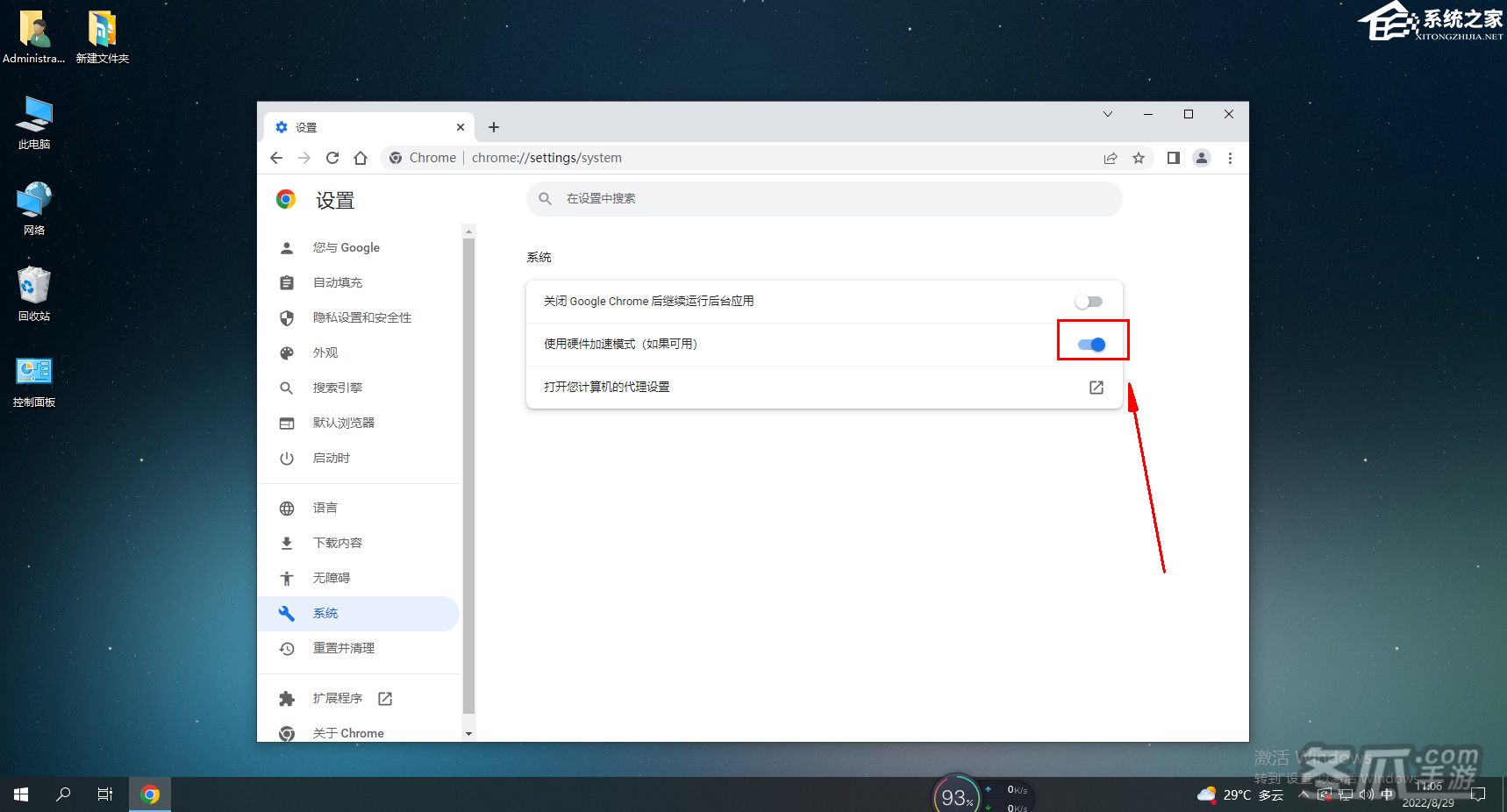
Task: Reload the settings page
Action: pyautogui.click(x=332, y=158)
